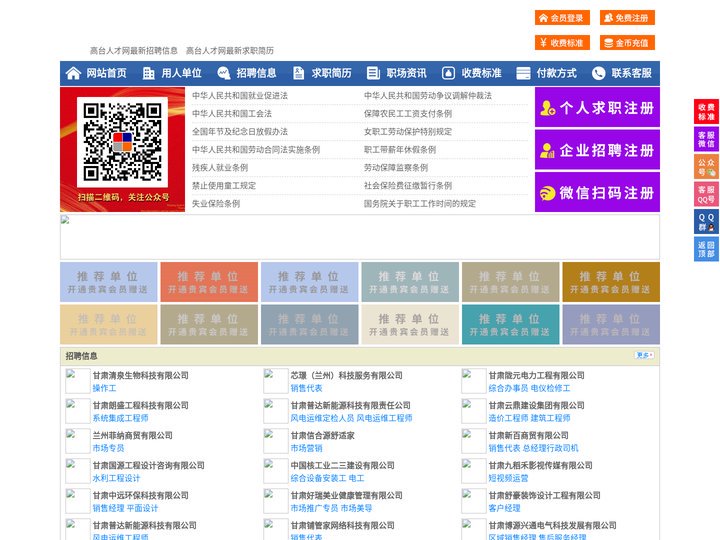
Task: Open 全国年节及纪念日放假办法 link
Action: click(x=240, y=131)
